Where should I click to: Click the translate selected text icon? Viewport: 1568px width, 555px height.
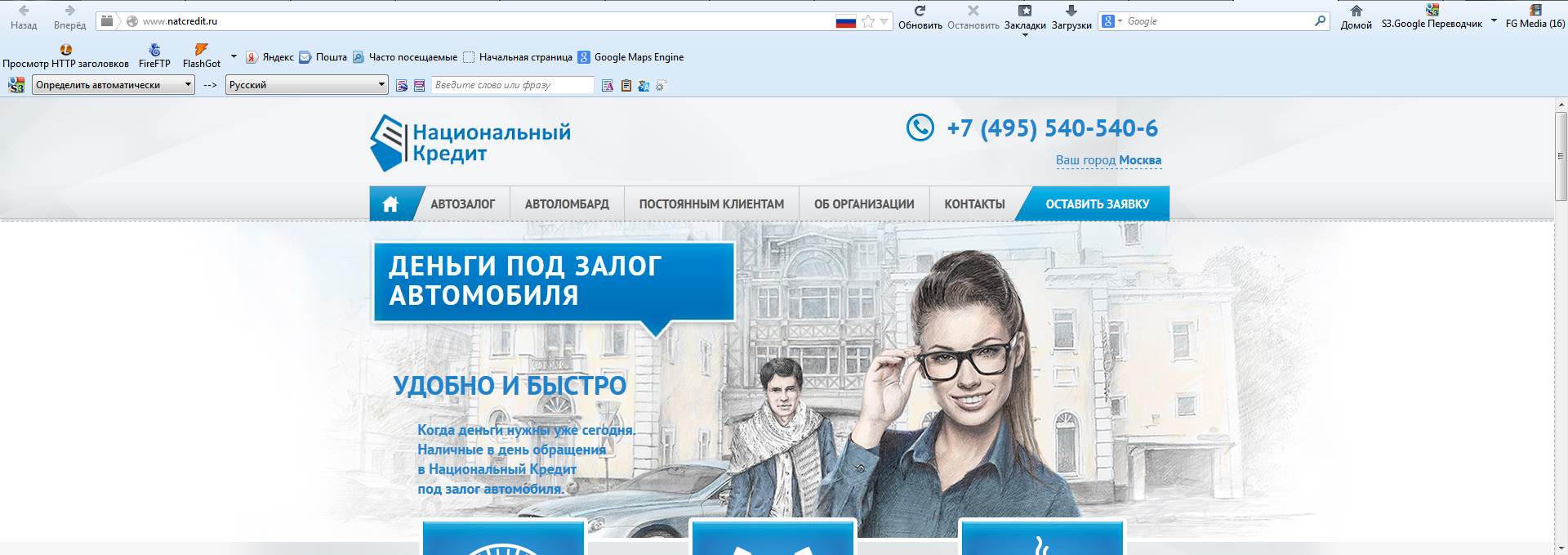pos(419,85)
